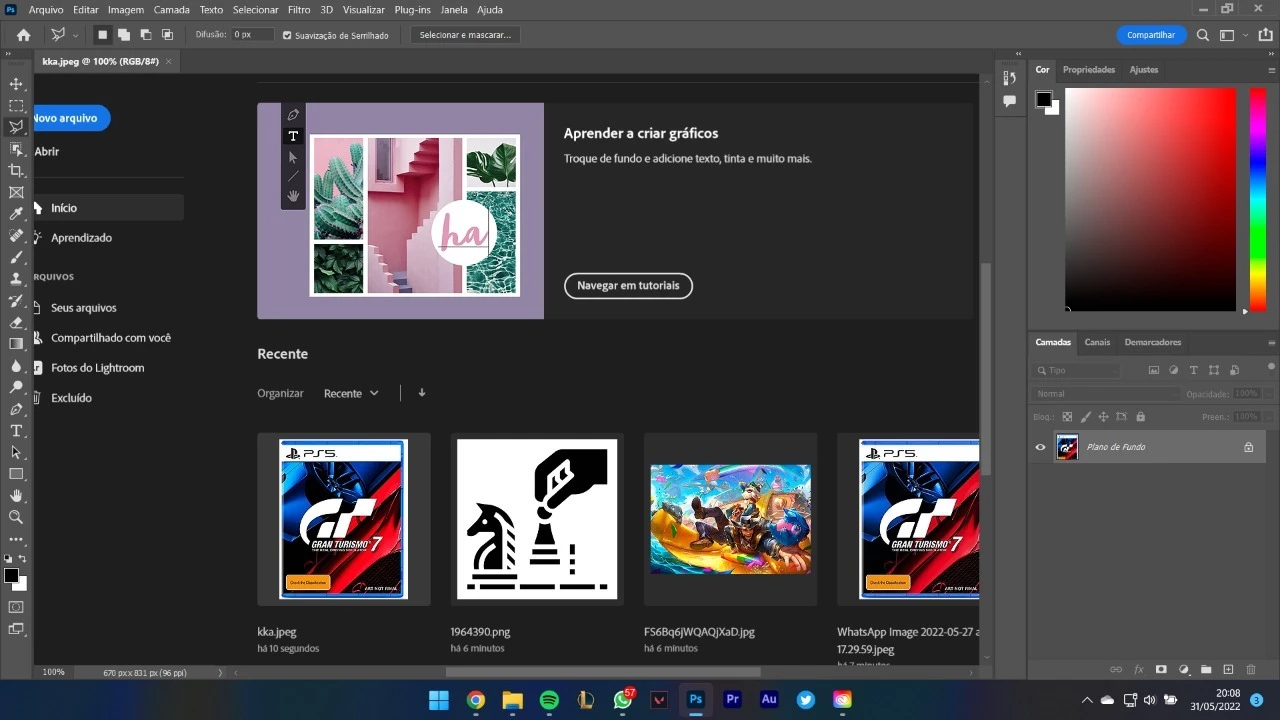Image resolution: width=1280 pixels, height=720 pixels.
Task: Switch to the Propriedades tab
Action: pyautogui.click(x=1089, y=70)
